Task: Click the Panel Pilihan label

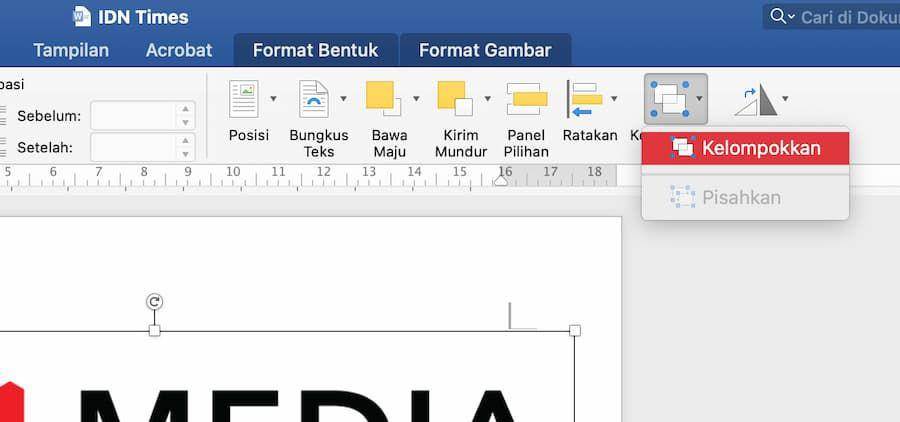Action: [527, 144]
